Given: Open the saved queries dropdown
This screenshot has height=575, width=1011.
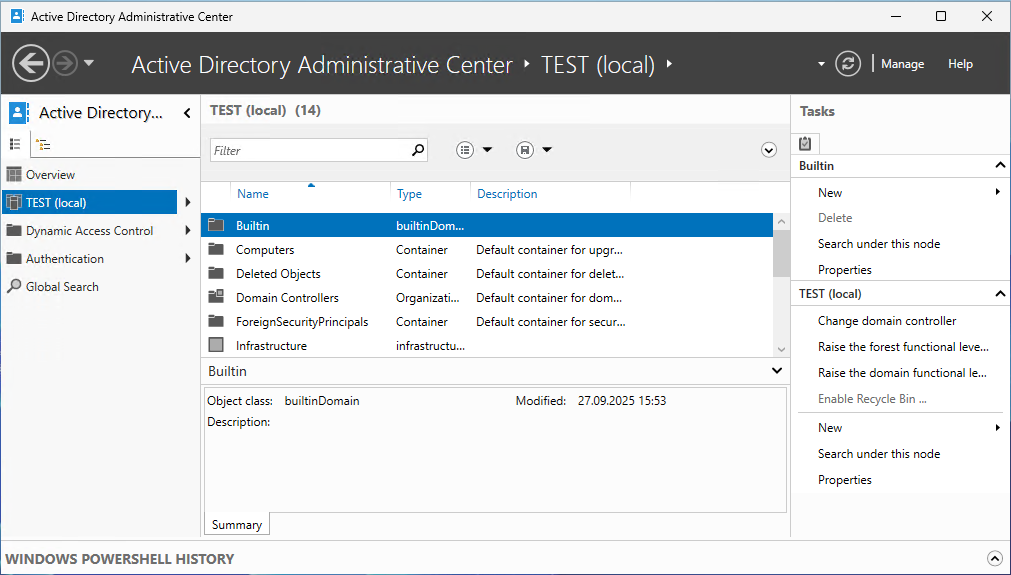Looking at the screenshot, I should (x=534, y=150).
